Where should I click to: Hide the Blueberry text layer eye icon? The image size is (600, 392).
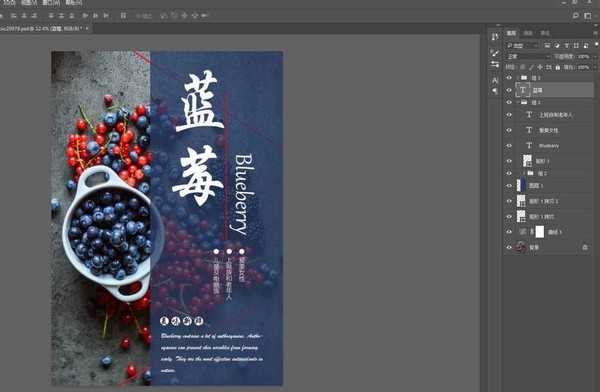[509, 146]
